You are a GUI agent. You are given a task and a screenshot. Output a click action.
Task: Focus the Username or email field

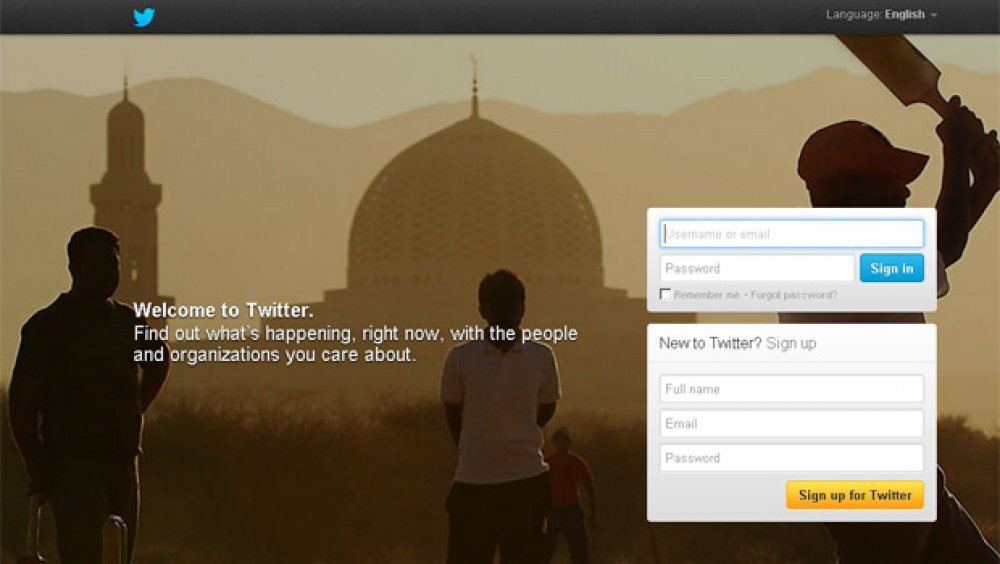(x=791, y=234)
